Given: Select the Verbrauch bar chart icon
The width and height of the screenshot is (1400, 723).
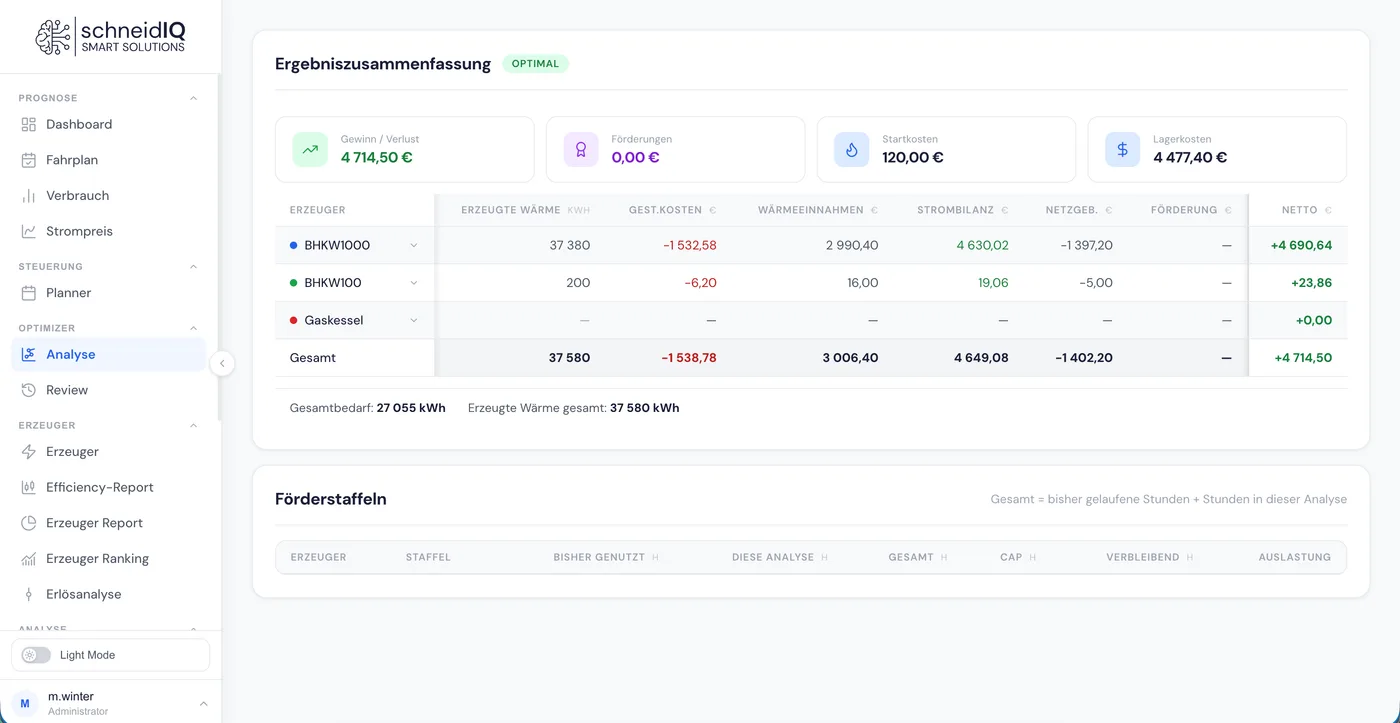Looking at the screenshot, I should click(29, 196).
